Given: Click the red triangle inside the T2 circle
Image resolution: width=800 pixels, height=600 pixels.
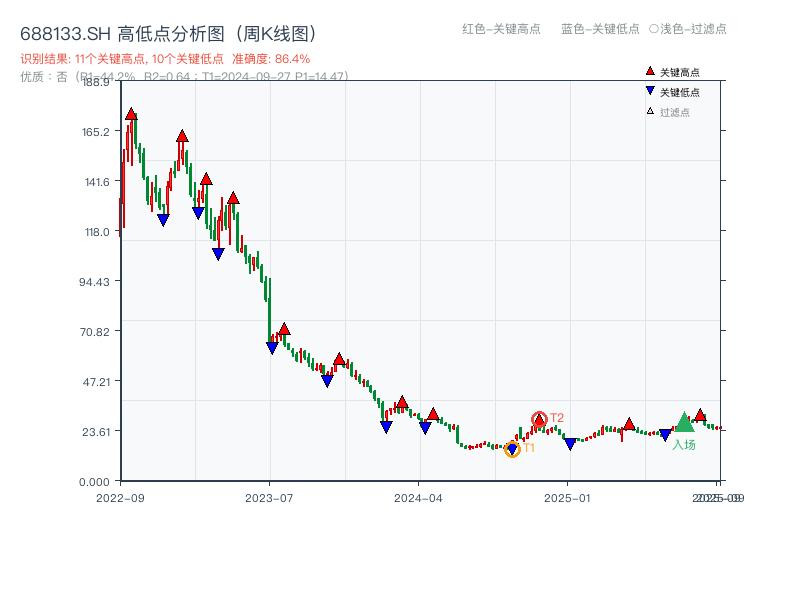Looking at the screenshot, I should pos(538,420).
